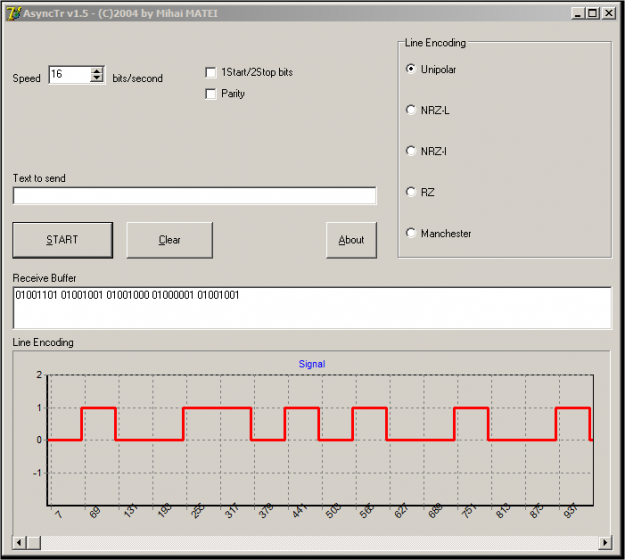Maximize the AsyncTr window
Image resolution: width=625 pixels, height=560 pixels.
[x=592, y=14]
